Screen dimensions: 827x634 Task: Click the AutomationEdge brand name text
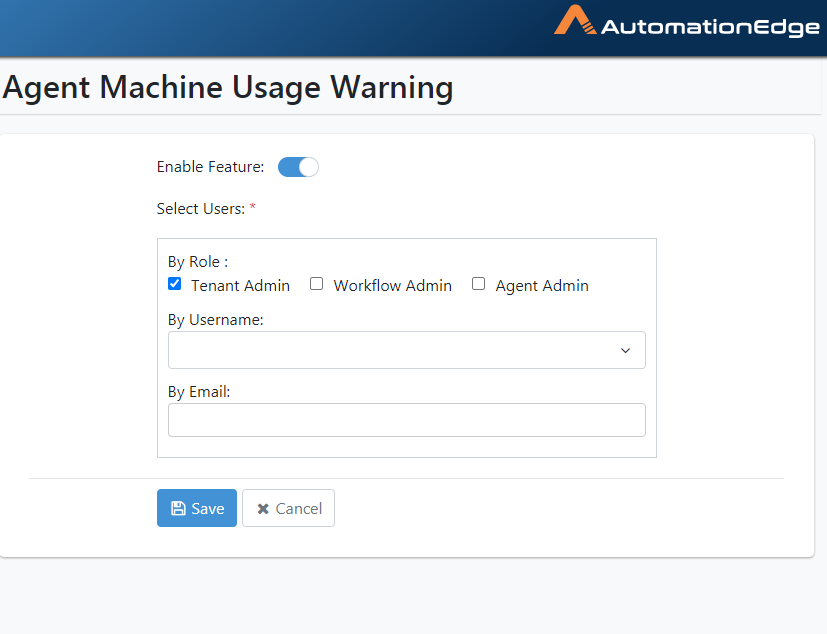click(710, 27)
